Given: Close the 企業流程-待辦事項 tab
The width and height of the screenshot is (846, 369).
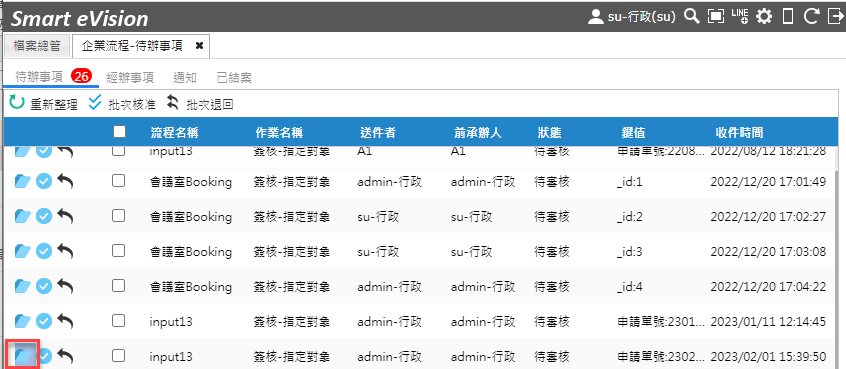Looking at the screenshot, I should coord(199,46).
